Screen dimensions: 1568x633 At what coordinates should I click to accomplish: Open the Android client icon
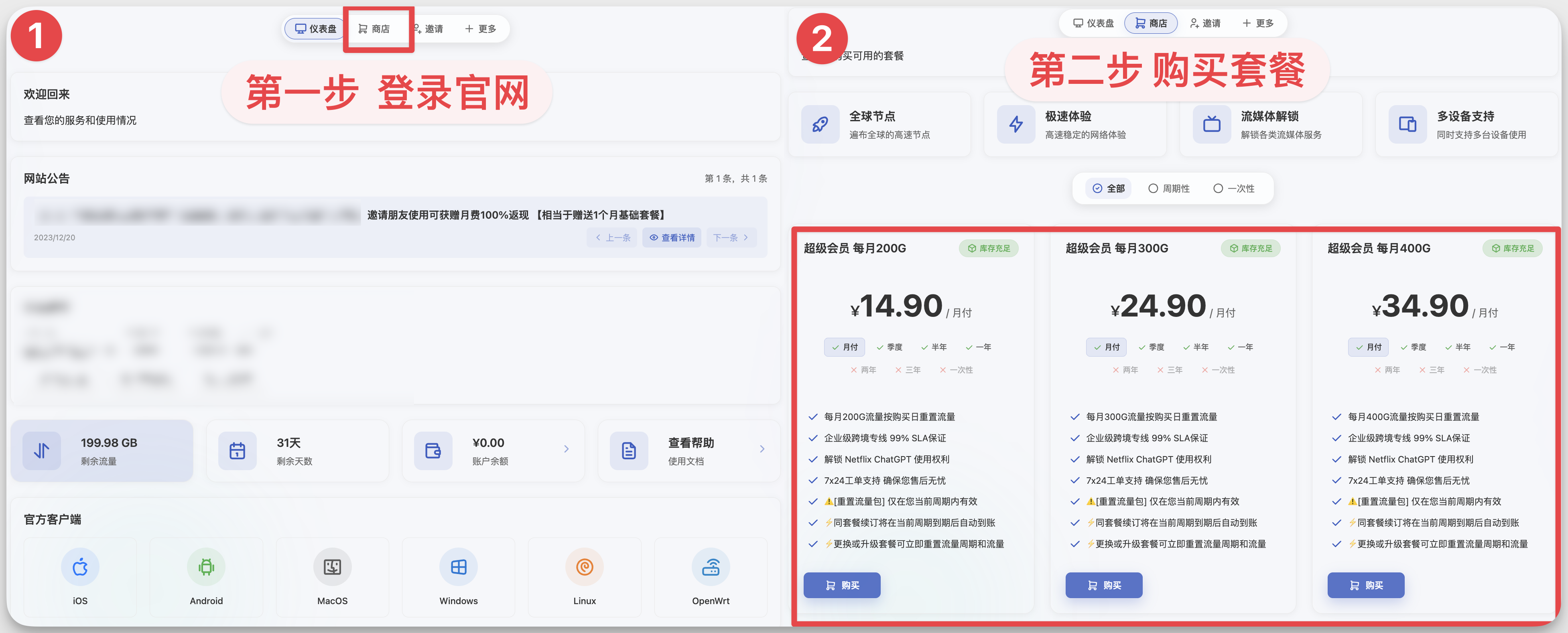(x=206, y=567)
